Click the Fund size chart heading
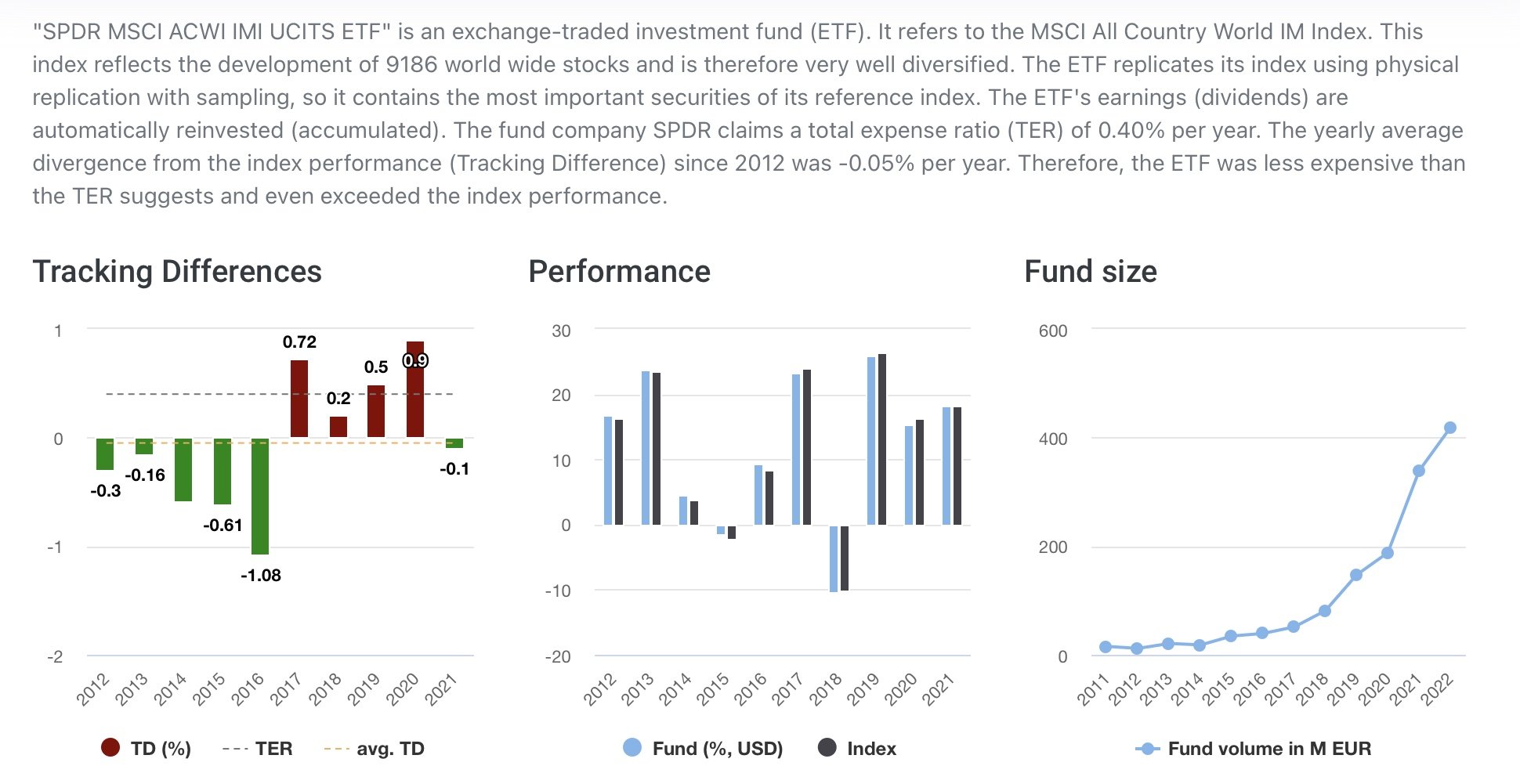1520x784 pixels. (x=1091, y=272)
